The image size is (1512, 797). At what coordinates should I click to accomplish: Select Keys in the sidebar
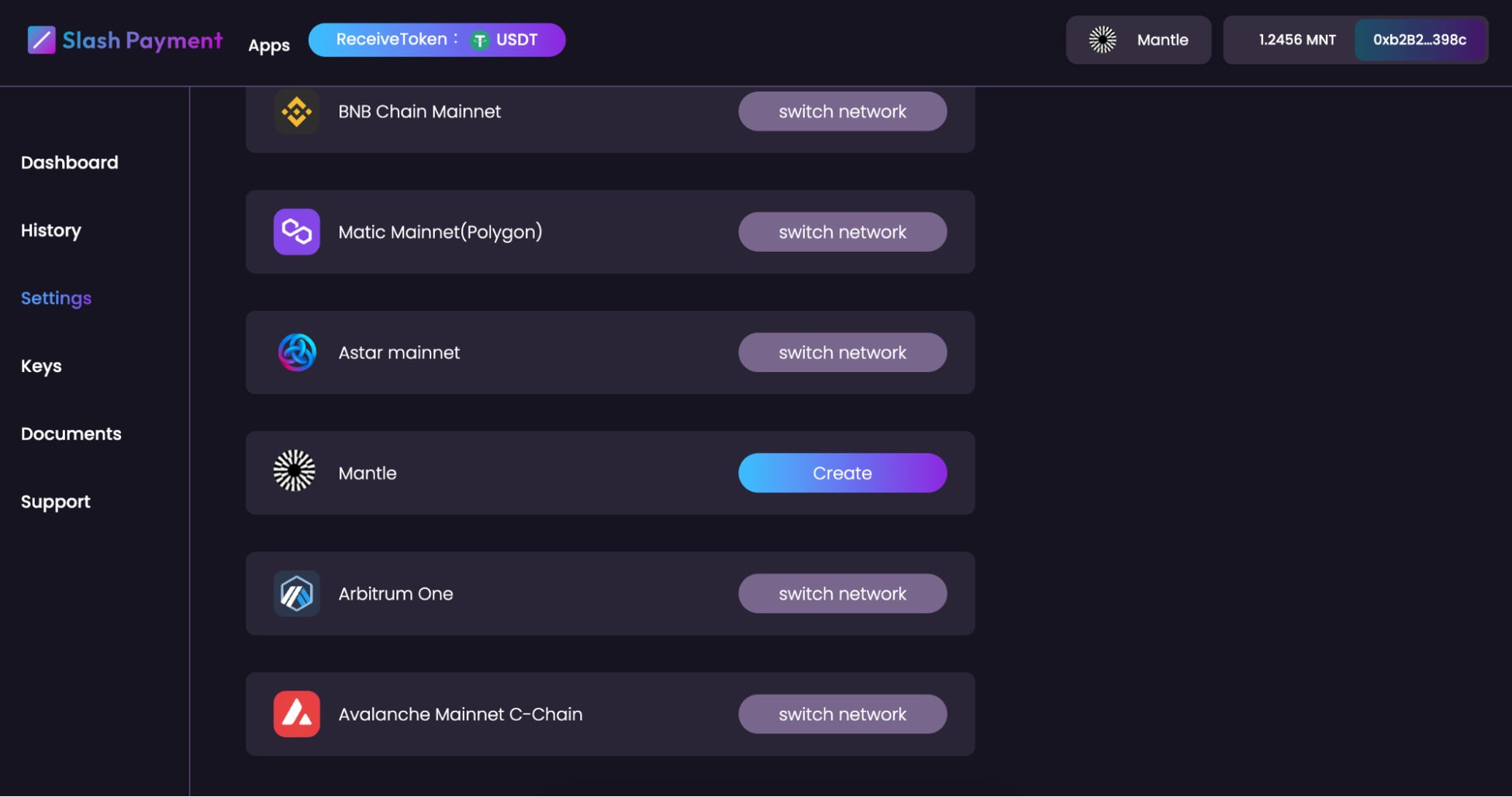pyautogui.click(x=41, y=366)
